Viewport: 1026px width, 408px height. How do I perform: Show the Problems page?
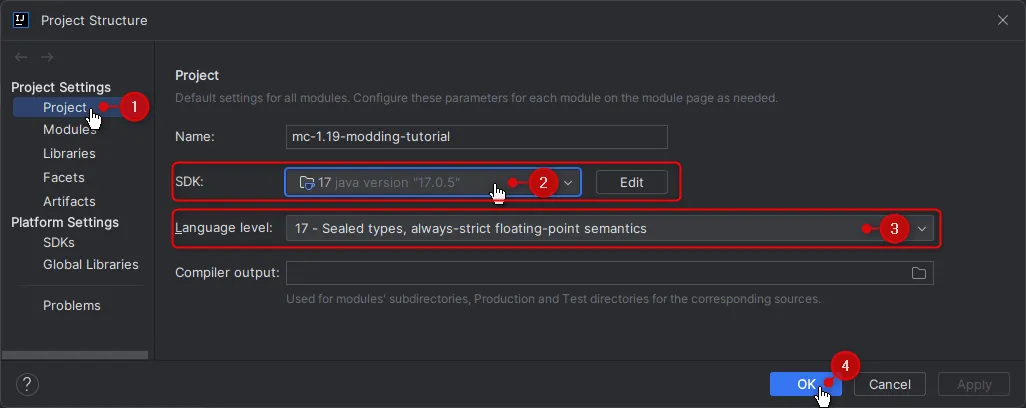(72, 305)
